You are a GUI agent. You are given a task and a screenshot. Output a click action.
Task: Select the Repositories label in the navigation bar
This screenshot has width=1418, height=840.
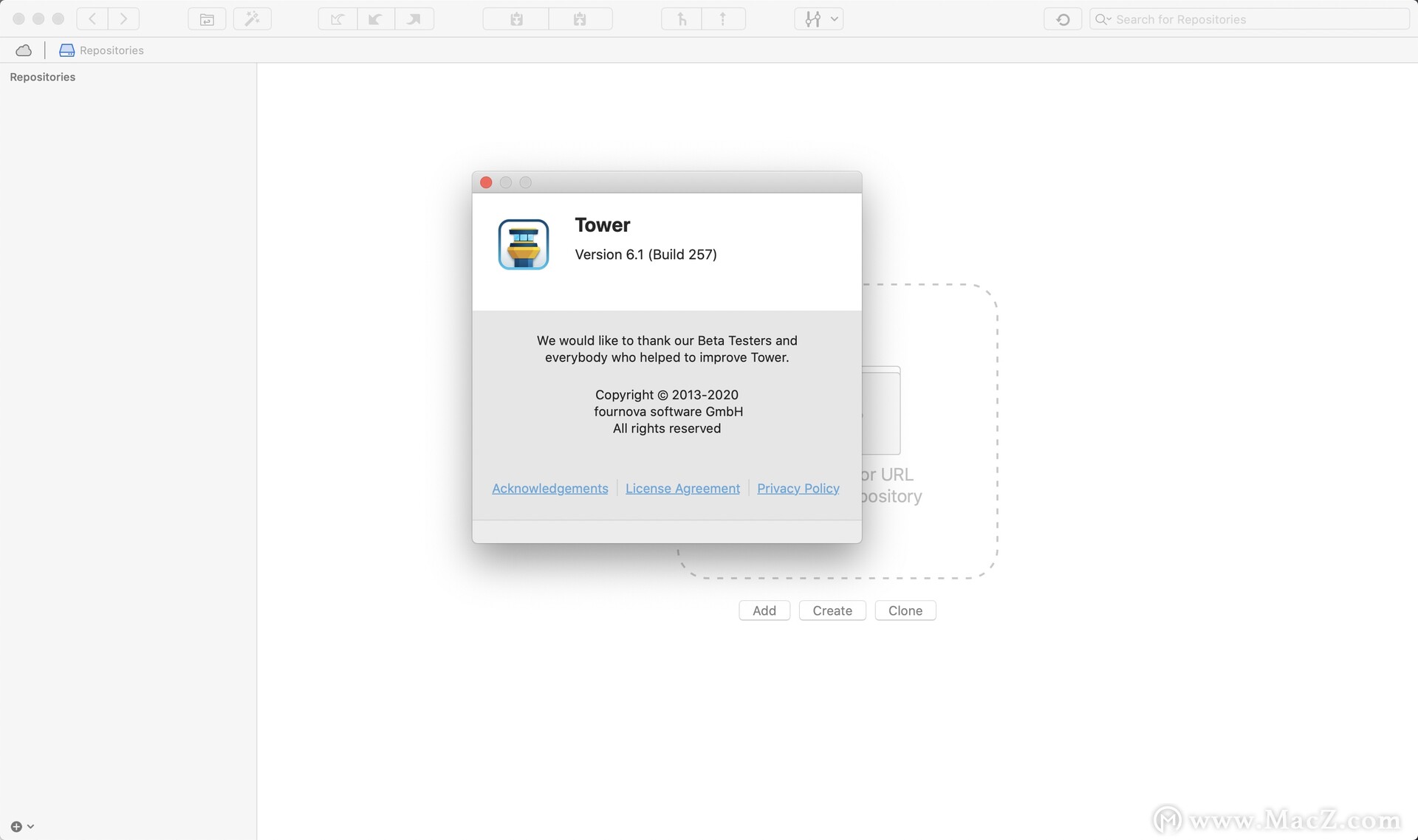pyautogui.click(x=112, y=50)
